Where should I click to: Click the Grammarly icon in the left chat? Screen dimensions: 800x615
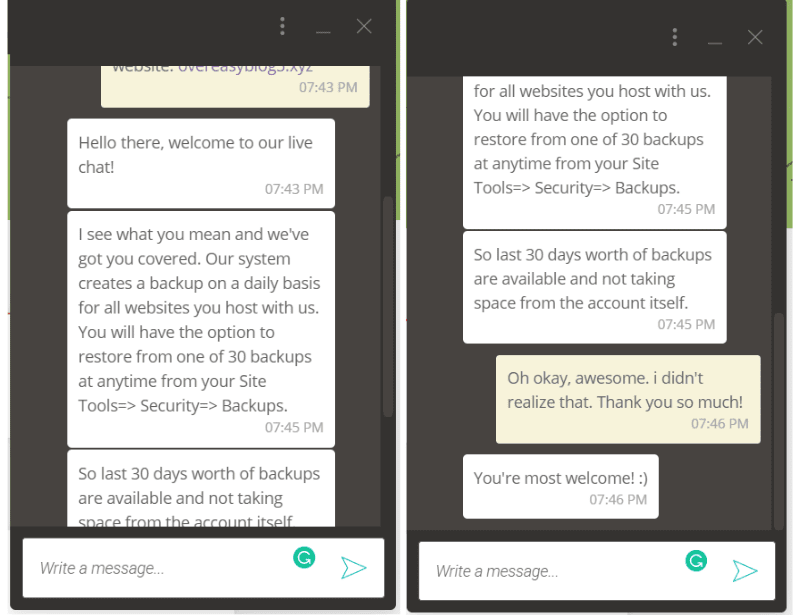[x=304, y=558]
